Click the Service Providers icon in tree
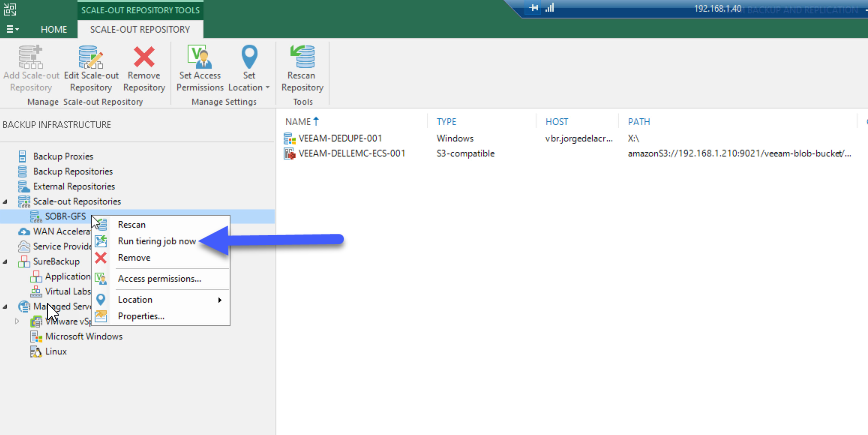This screenshot has width=868, height=435. [x=24, y=246]
